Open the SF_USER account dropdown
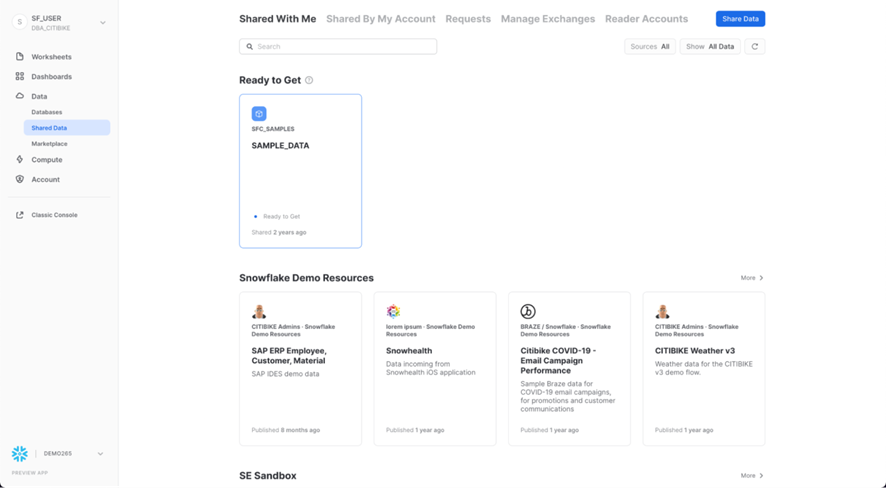 (102, 23)
